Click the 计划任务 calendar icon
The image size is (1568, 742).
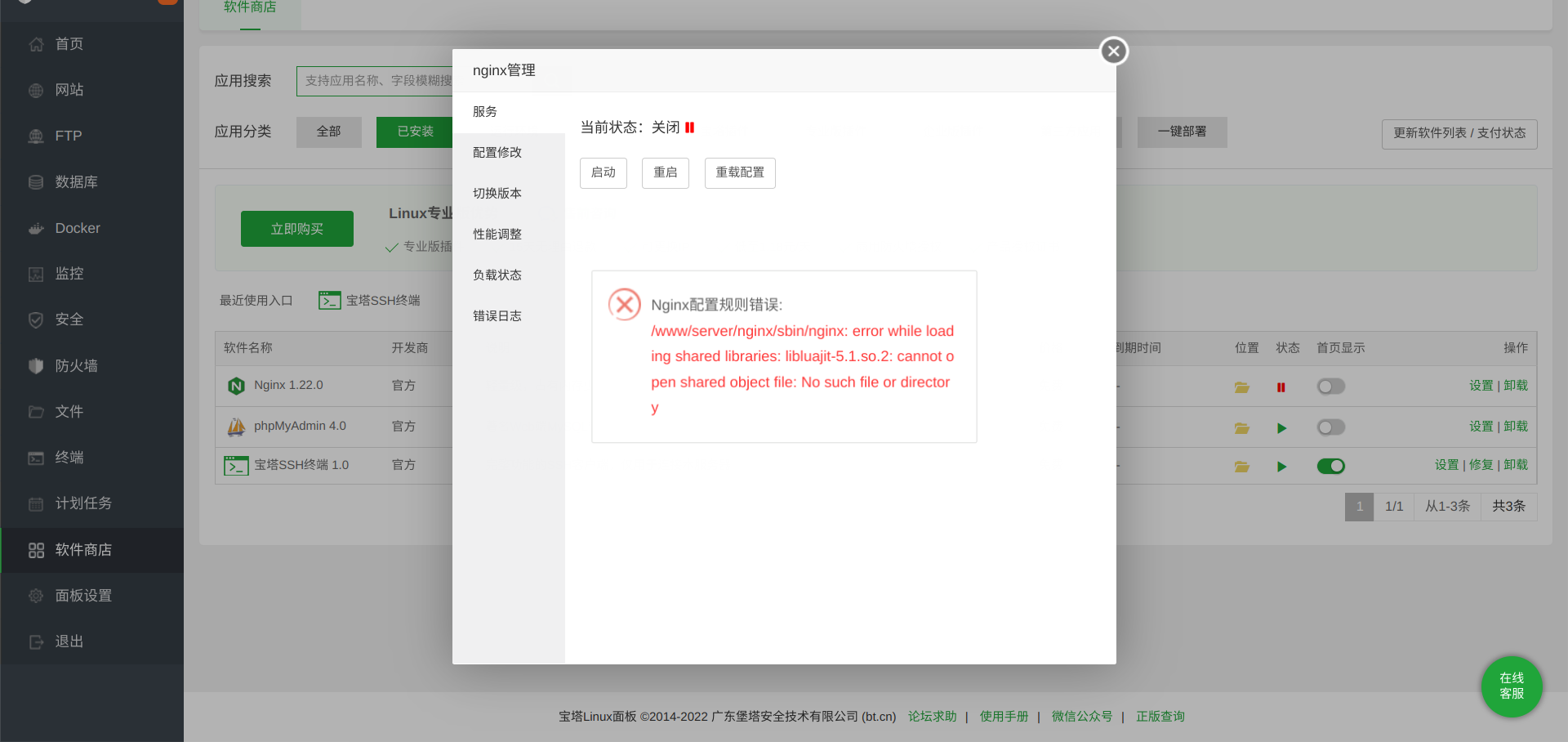pyautogui.click(x=36, y=504)
